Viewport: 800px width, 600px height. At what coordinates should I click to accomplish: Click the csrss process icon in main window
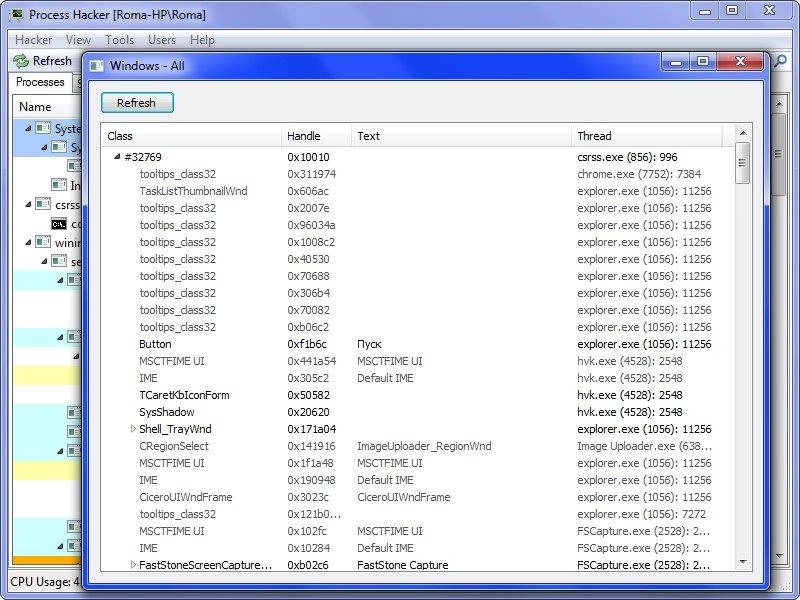pos(43,204)
